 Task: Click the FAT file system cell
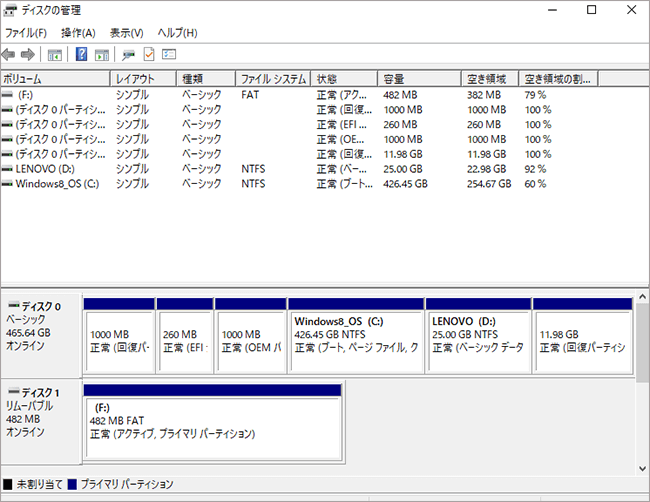point(250,95)
